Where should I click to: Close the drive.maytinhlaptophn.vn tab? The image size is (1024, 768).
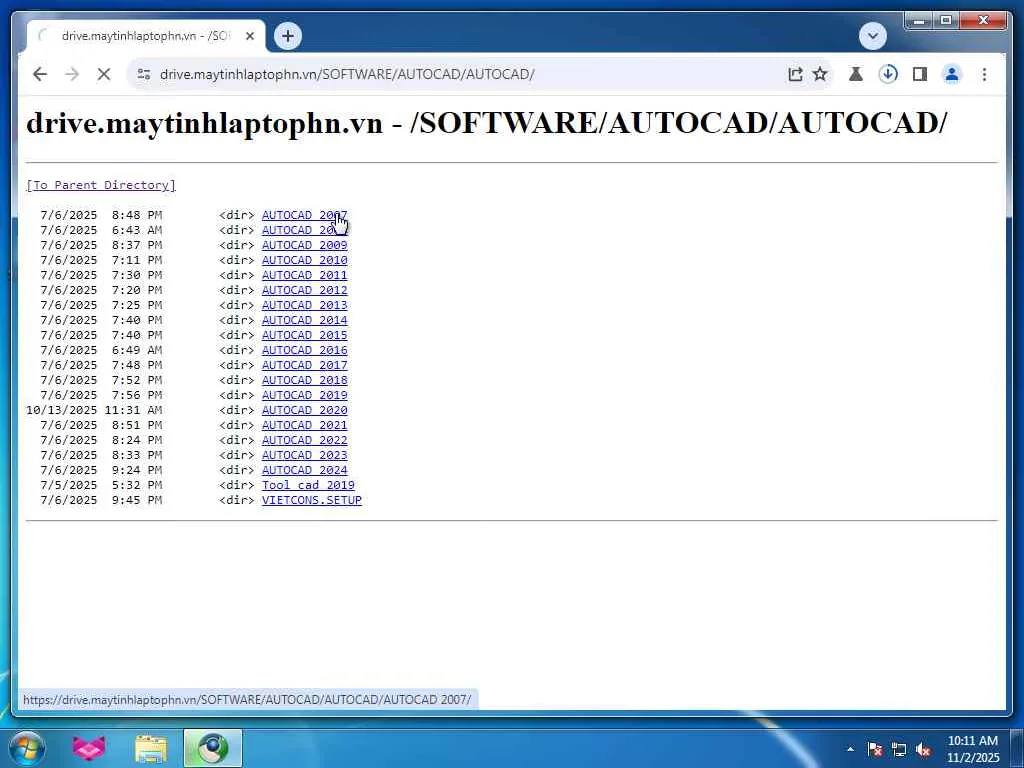tap(249, 36)
